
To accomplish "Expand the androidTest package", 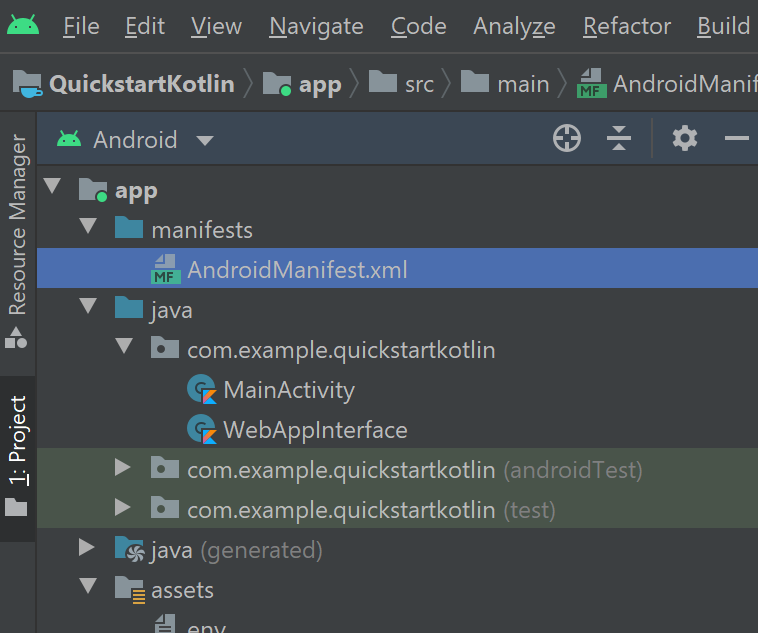I will pos(123,468).
